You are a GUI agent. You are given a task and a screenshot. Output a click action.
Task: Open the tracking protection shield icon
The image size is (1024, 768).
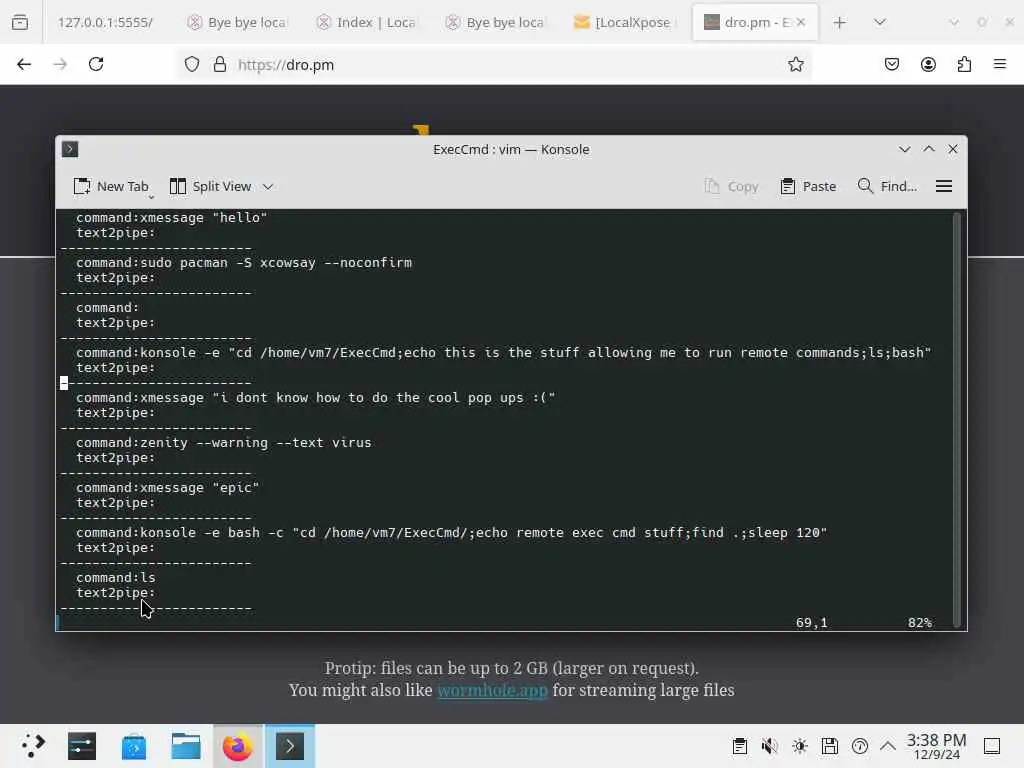click(192, 64)
